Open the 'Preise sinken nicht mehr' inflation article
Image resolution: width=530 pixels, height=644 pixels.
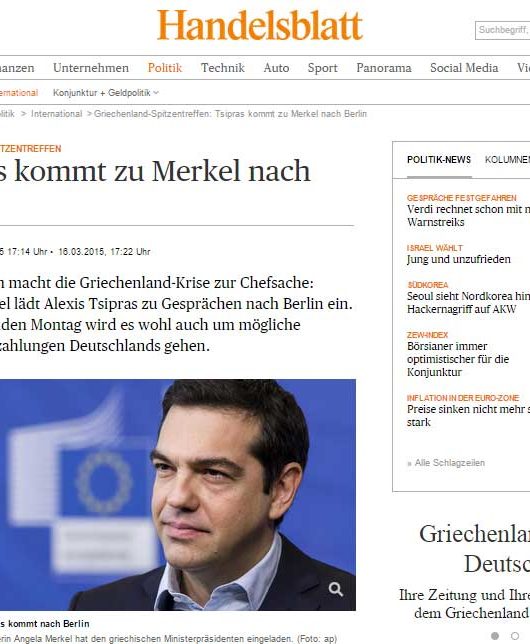(x=468, y=416)
